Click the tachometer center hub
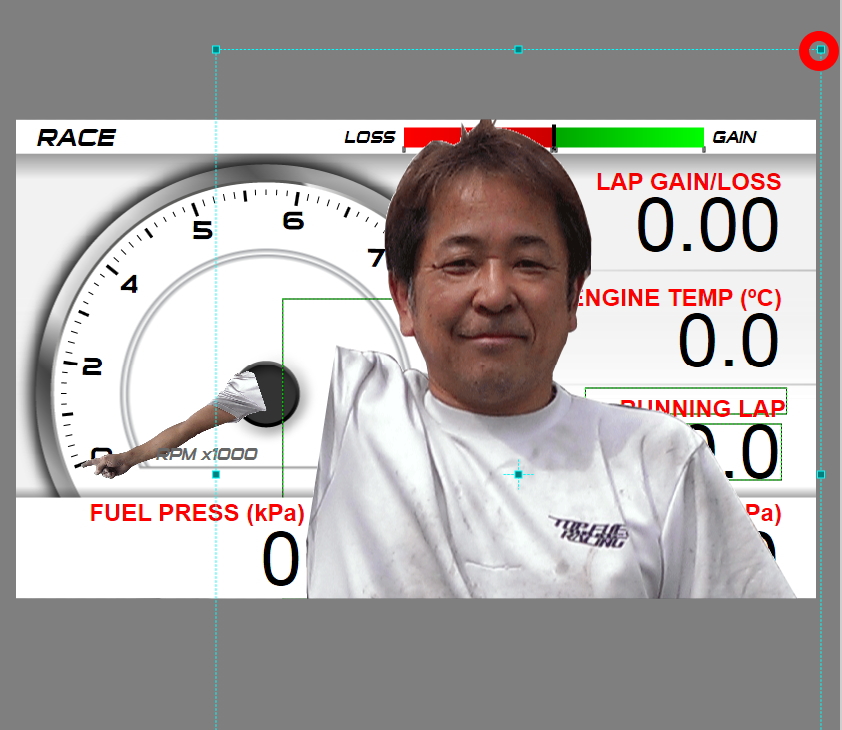Viewport: 842px width, 730px height. click(274, 395)
